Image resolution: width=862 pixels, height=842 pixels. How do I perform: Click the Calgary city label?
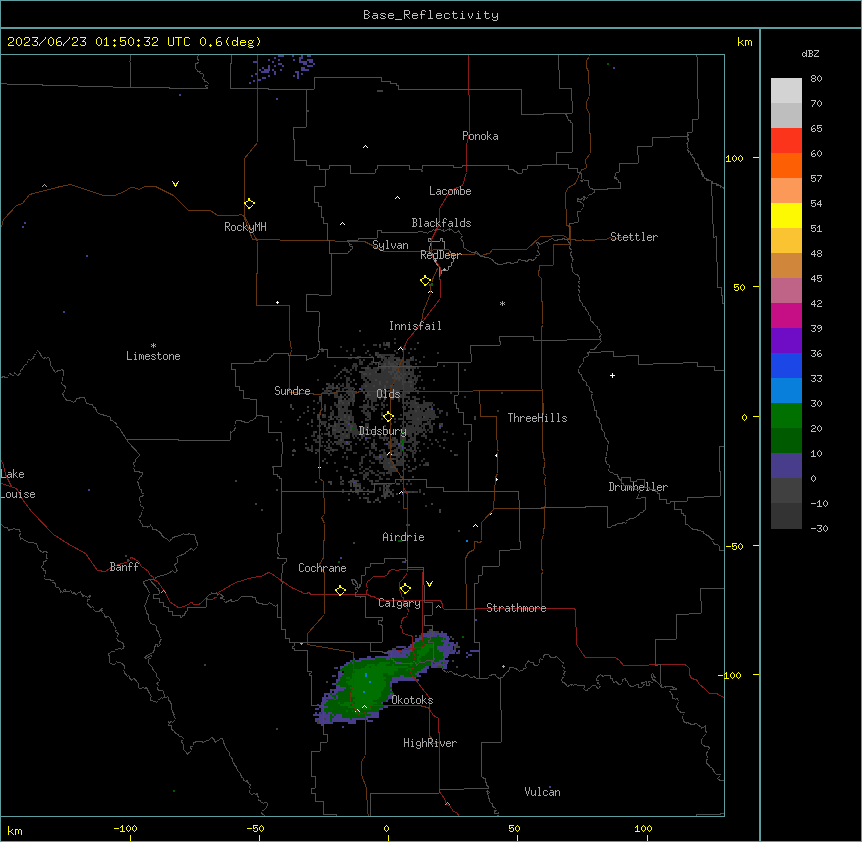pos(400,603)
